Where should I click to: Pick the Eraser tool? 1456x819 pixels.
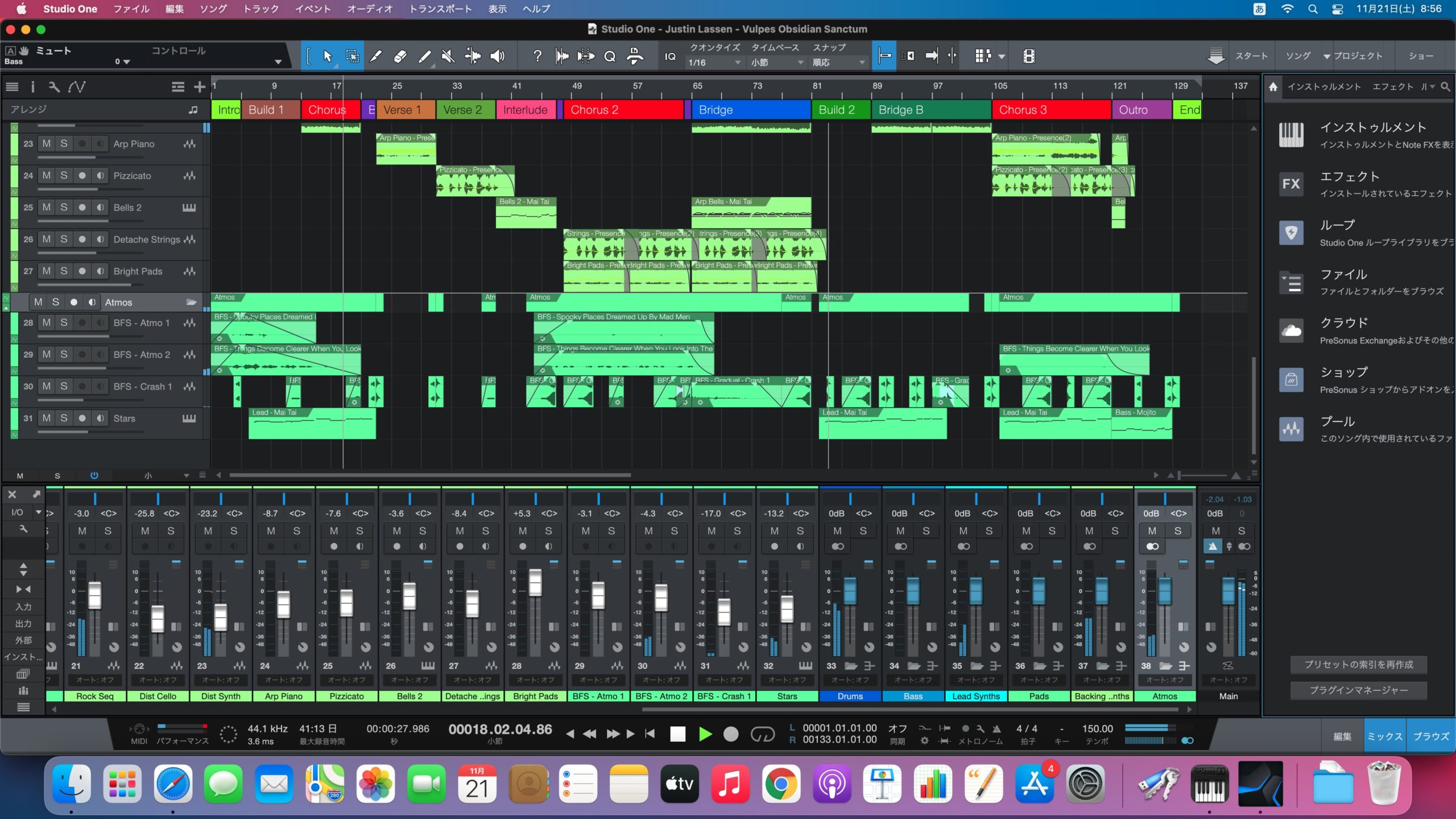[400, 56]
